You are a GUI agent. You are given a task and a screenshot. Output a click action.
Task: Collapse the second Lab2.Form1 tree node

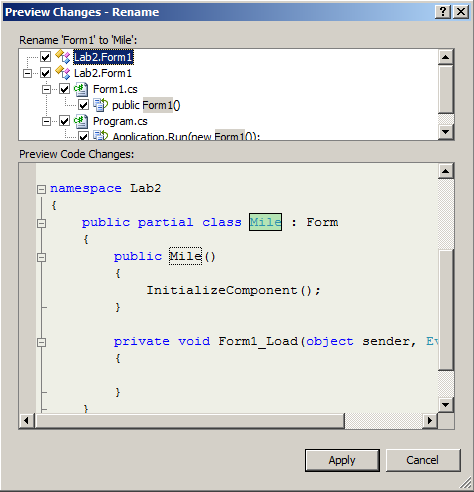(27, 73)
